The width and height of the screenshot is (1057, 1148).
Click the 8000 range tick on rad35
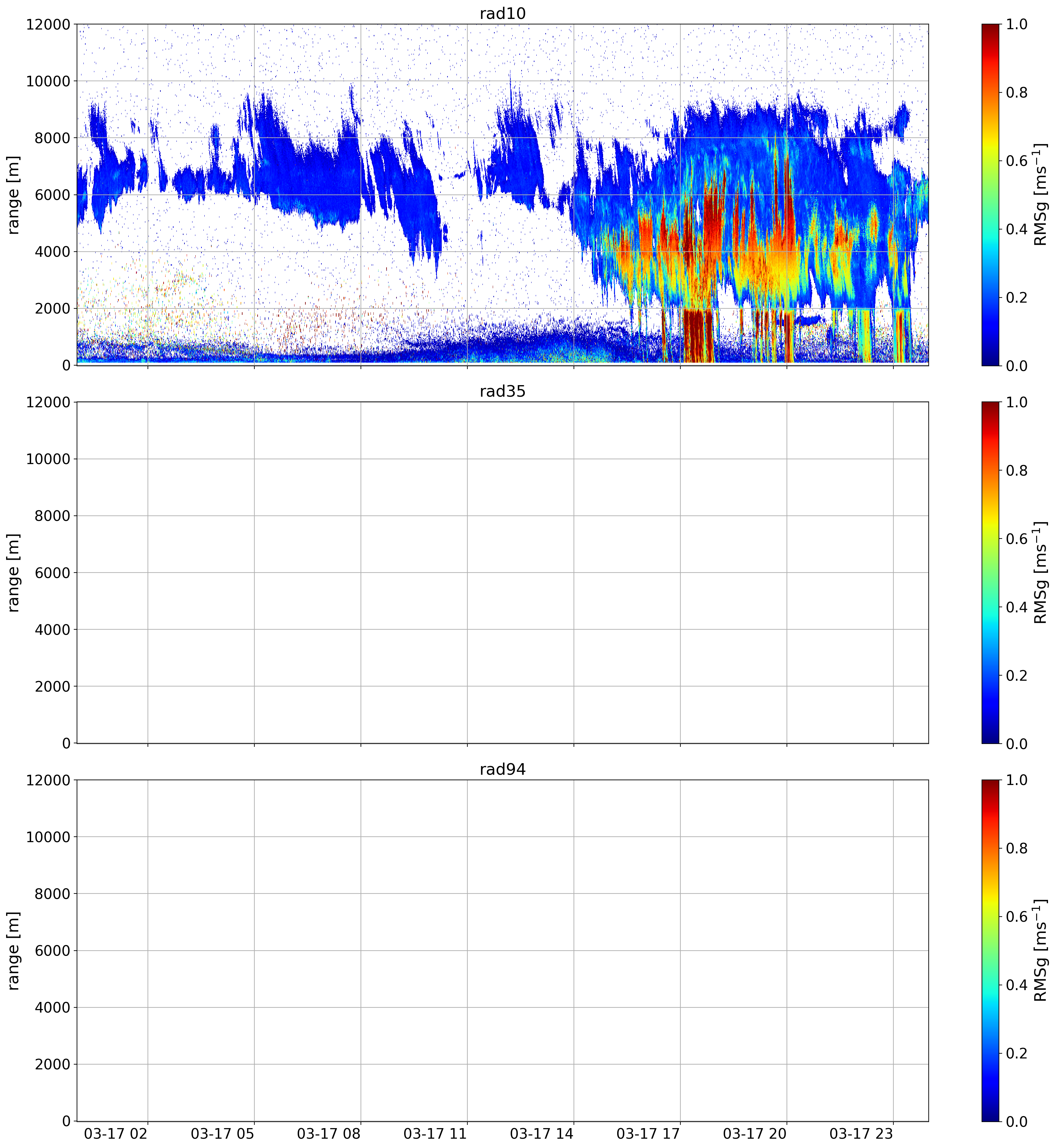[53, 516]
